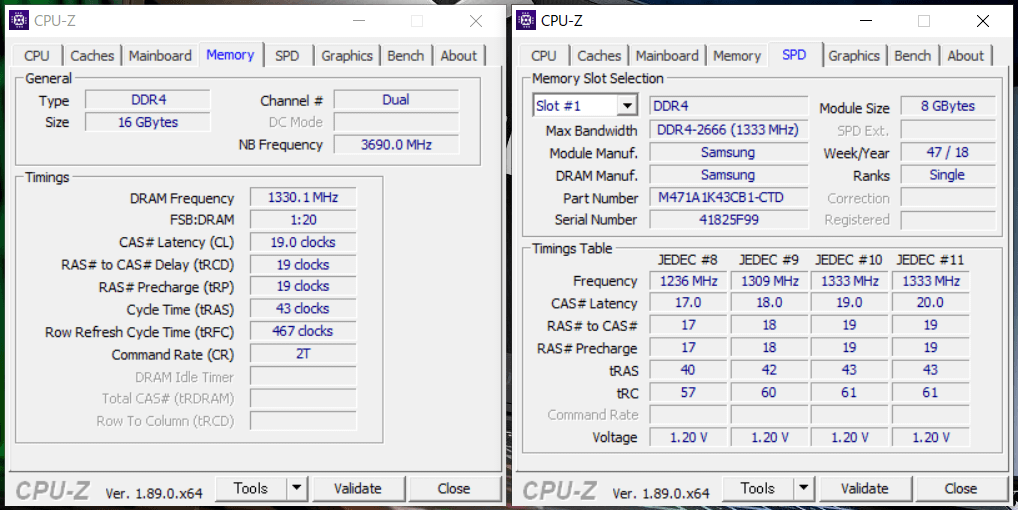Screen dimensions: 1018x510
Task: Select the Memory tab in left window
Action: 230,55
